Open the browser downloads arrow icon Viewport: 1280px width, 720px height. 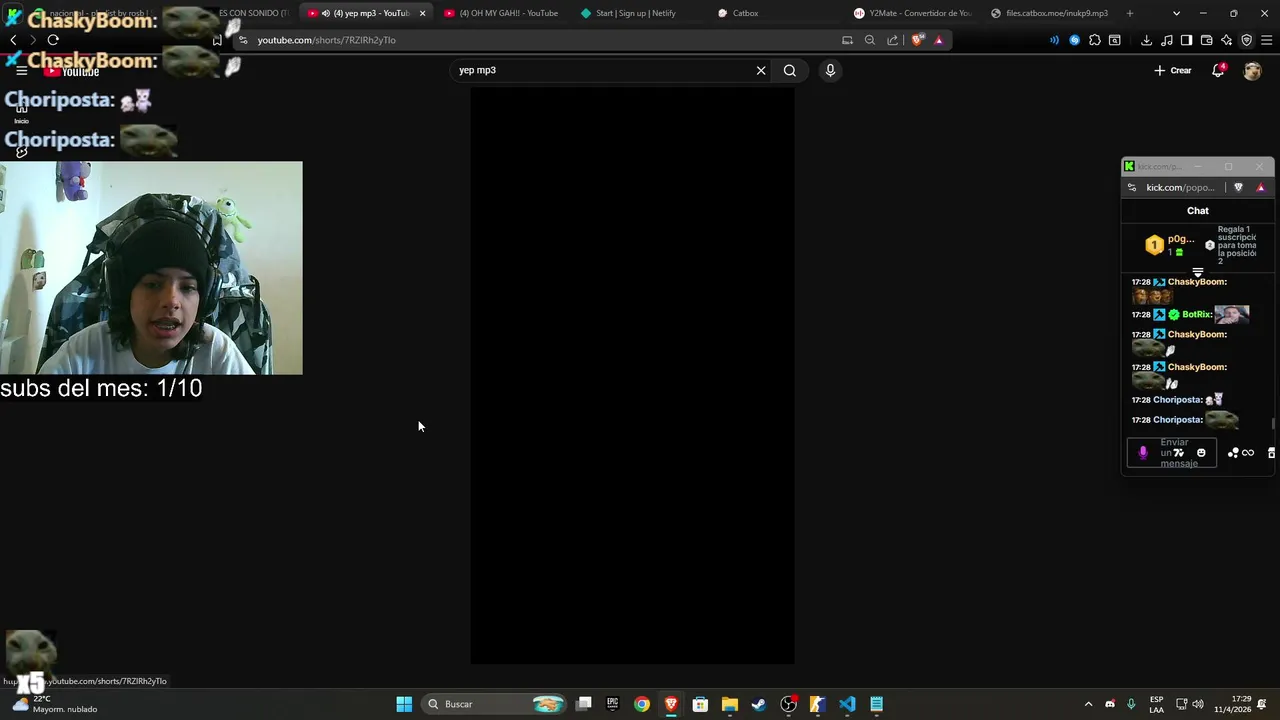[x=1146, y=40]
